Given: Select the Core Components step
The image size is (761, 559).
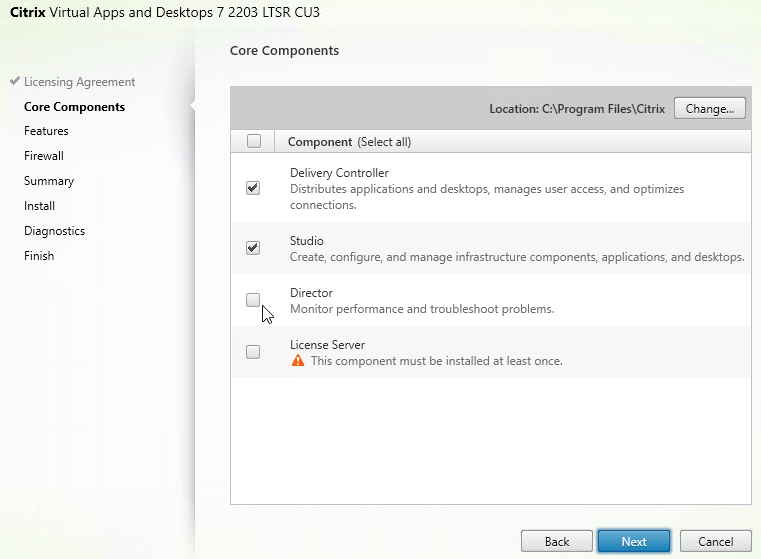Looking at the screenshot, I should click(x=74, y=107).
